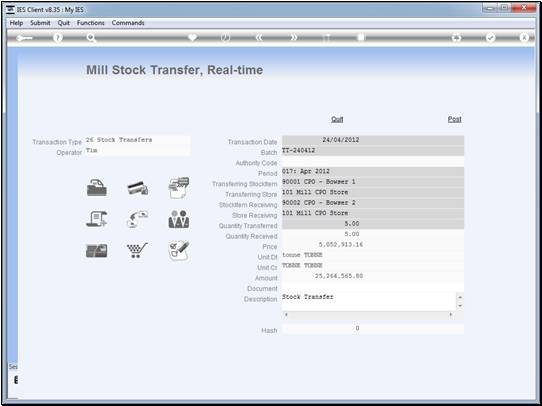The height and width of the screenshot is (406, 542).
Task: Click the Quit link above the form
Action: [337, 119]
